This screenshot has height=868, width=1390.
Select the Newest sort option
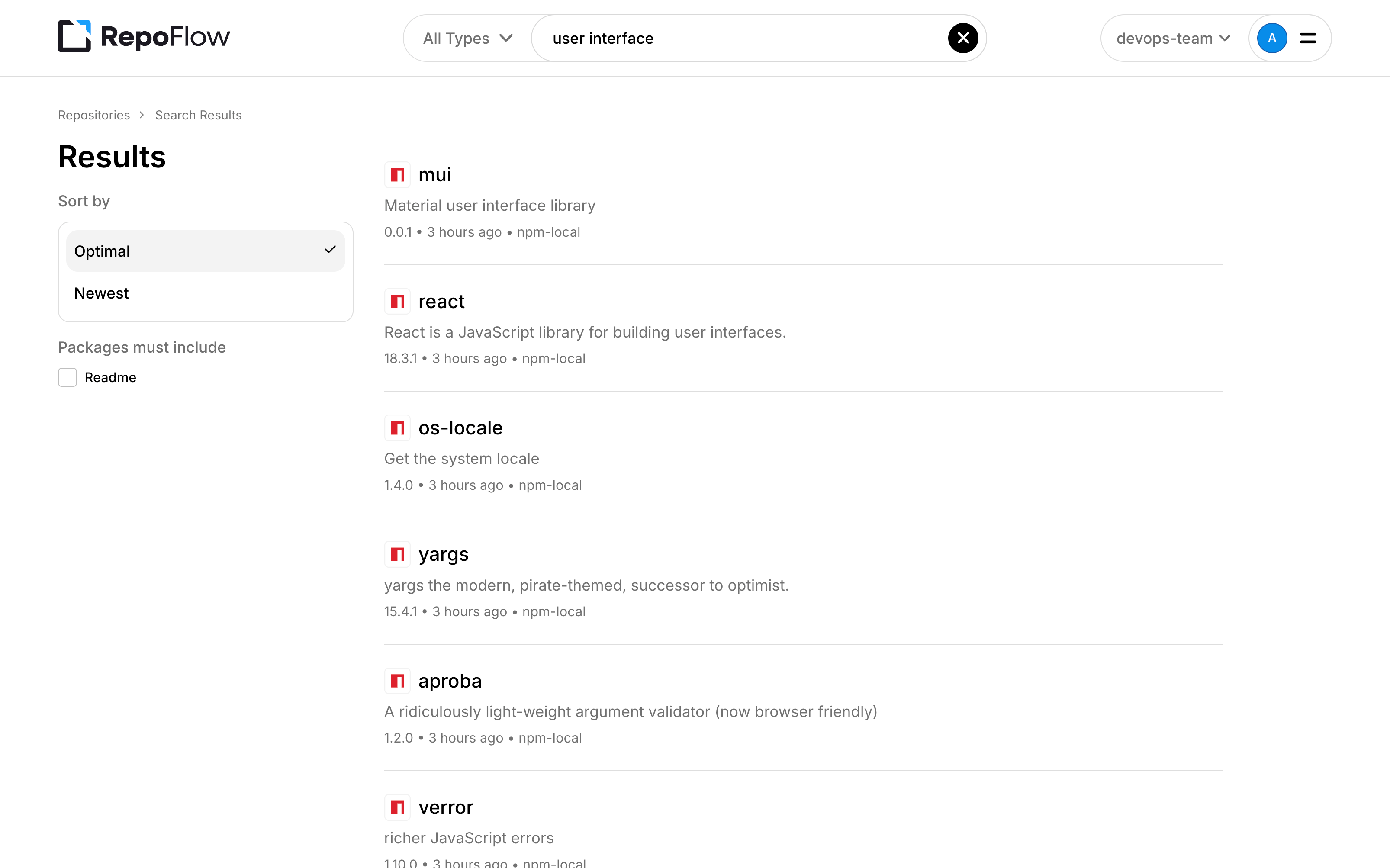point(206,293)
